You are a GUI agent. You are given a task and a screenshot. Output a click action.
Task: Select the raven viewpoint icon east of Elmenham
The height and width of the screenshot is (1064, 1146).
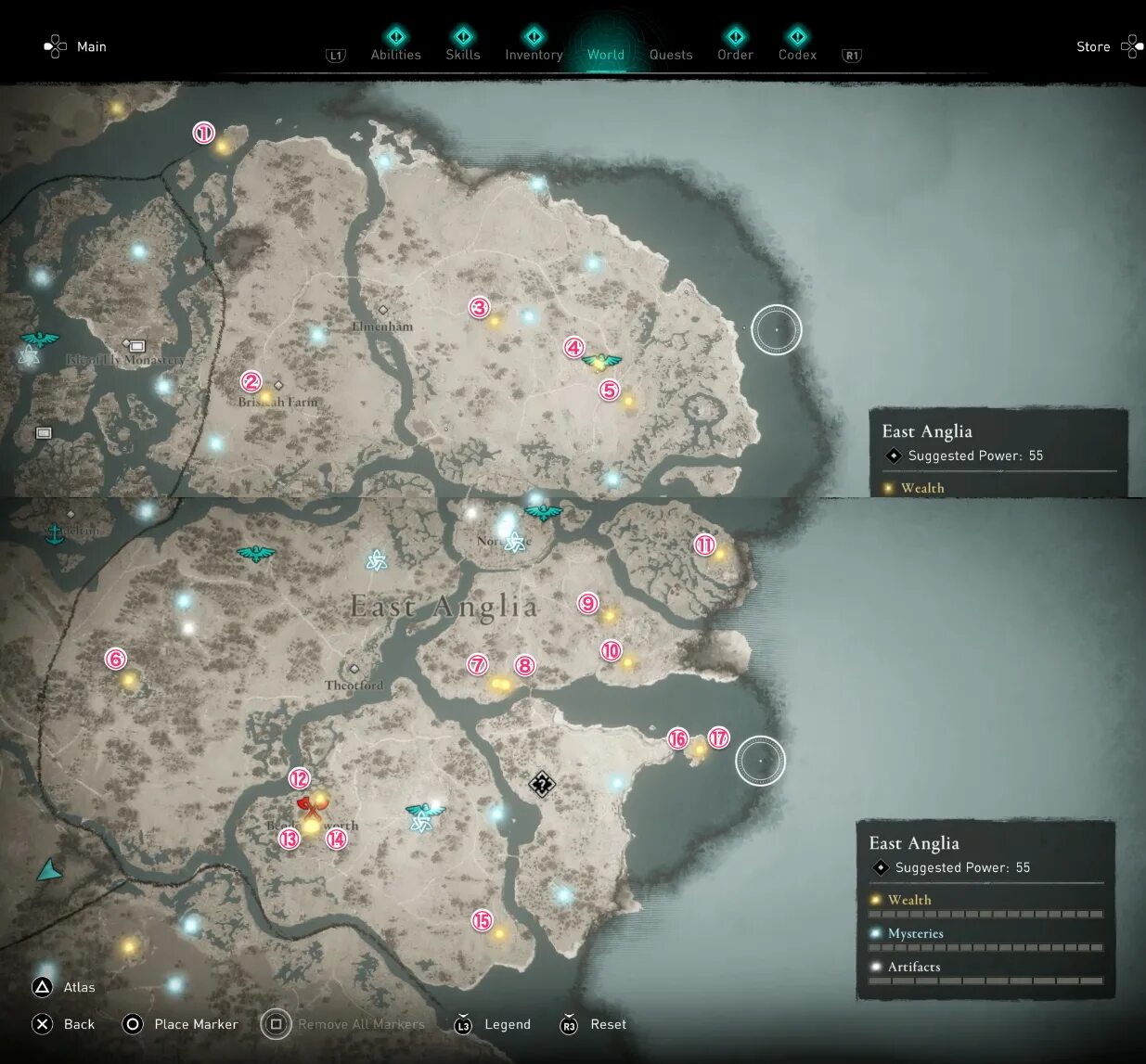point(602,362)
